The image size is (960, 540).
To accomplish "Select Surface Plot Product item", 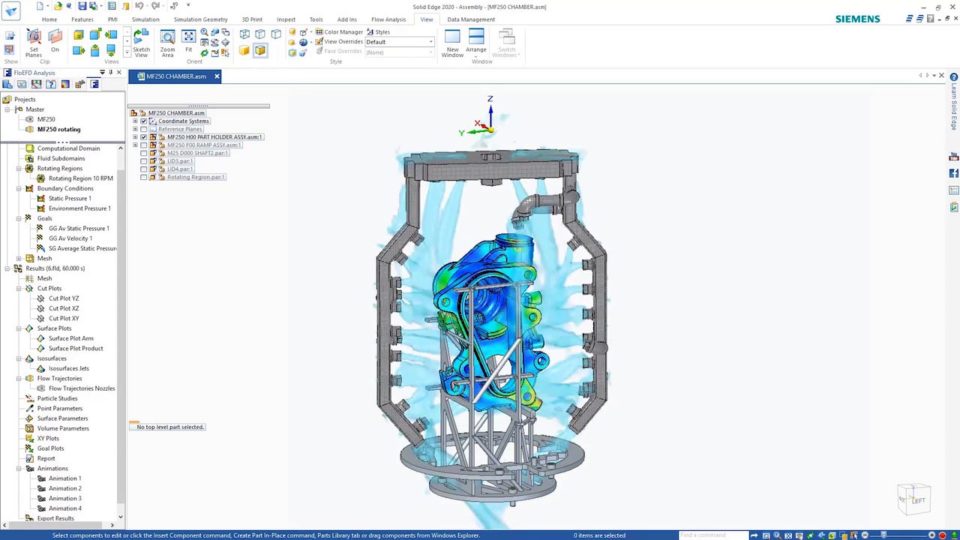I will click(x=78, y=348).
